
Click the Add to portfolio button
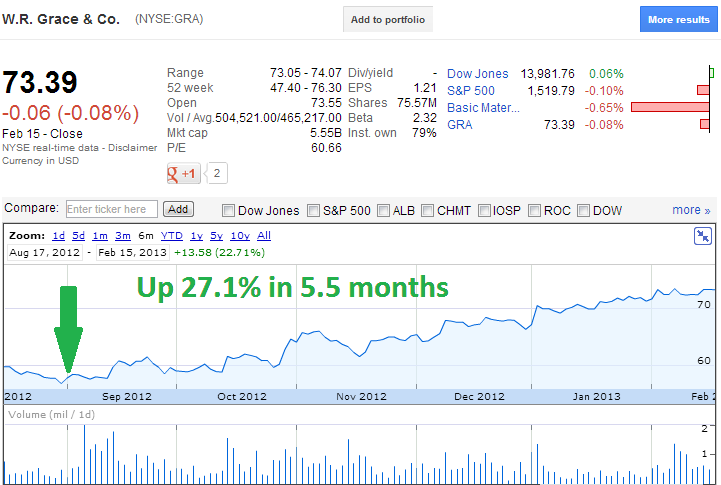tap(388, 19)
